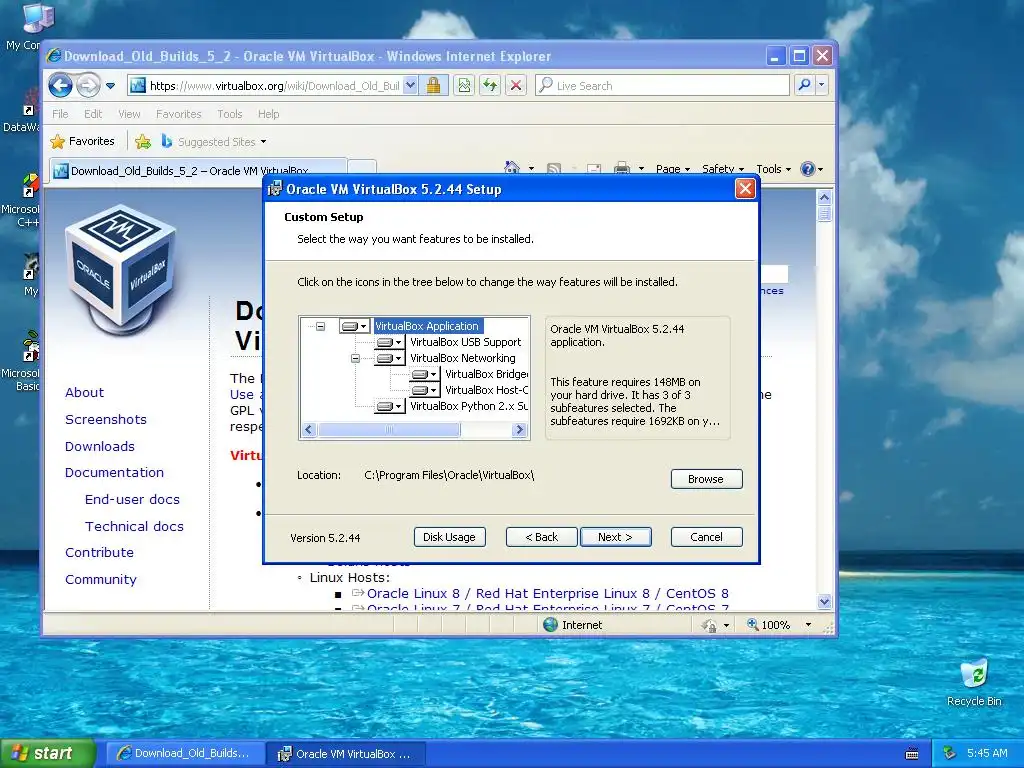Click the Cancel button in Setup
Screen dimensions: 1024x768
(x=706, y=537)
